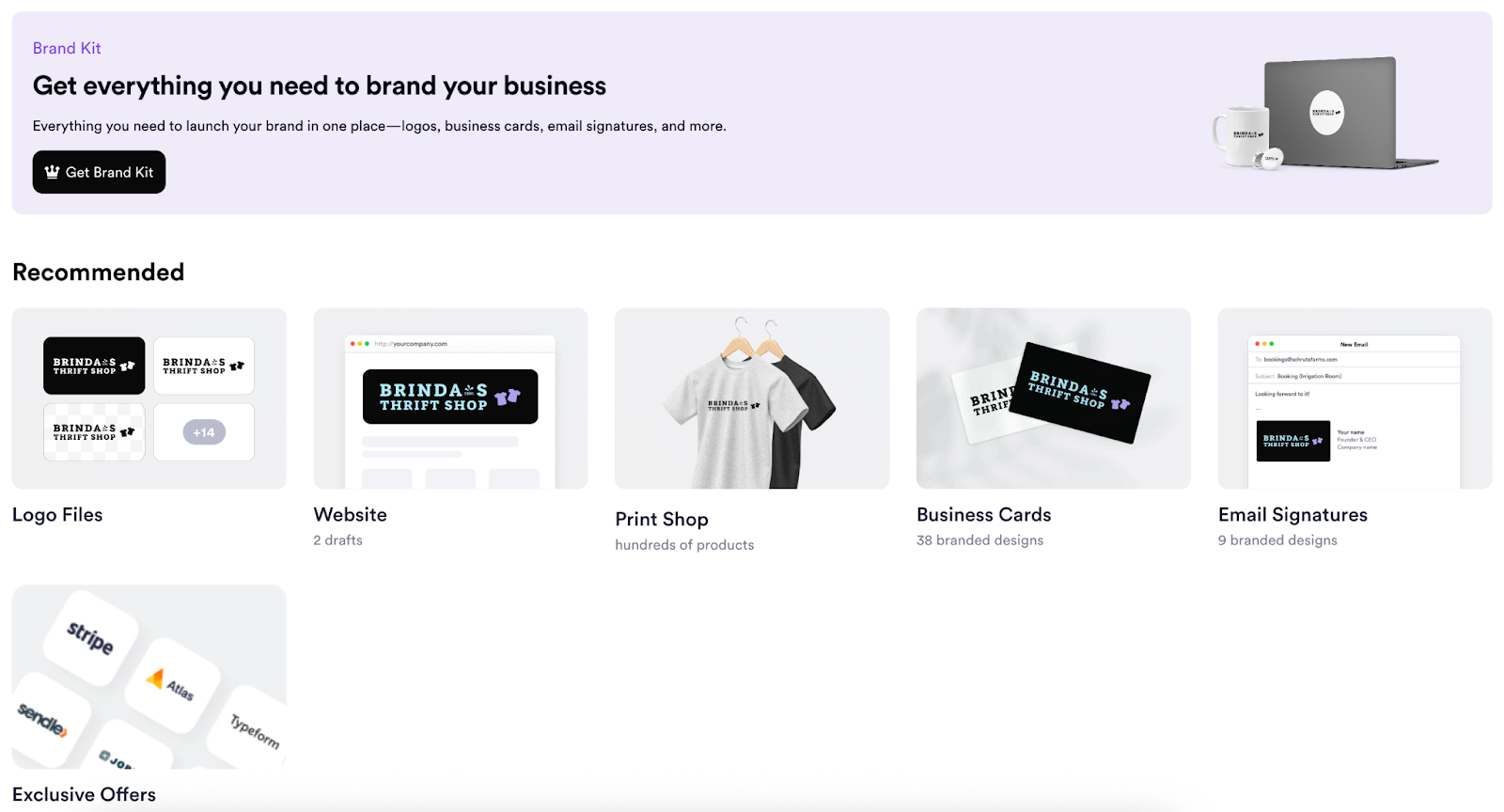Open the Website card preview

pos(449,398)
